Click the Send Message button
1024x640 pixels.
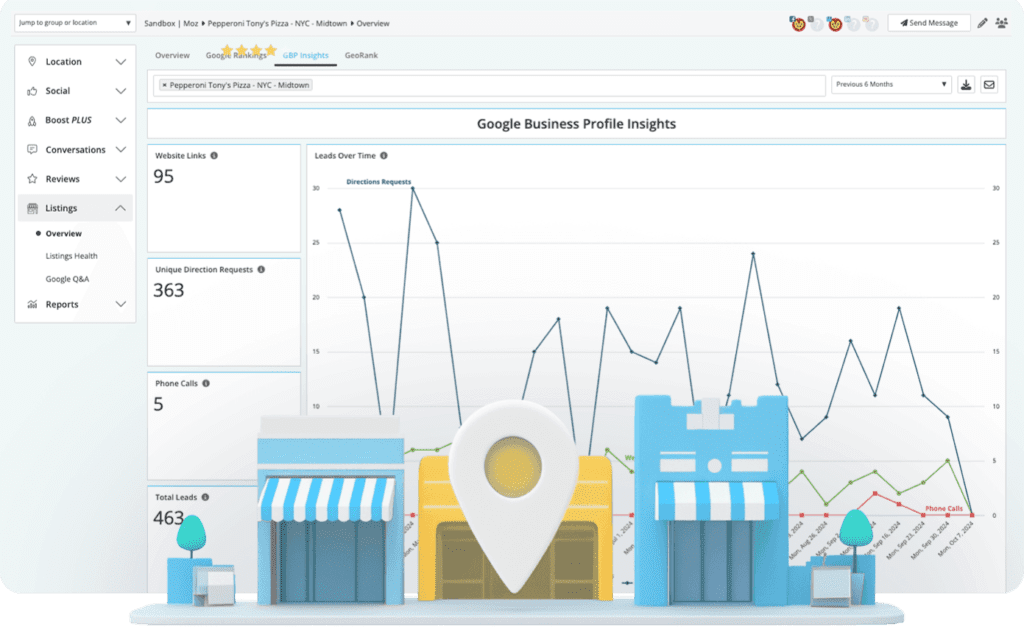pyautogui.click(x=929, y=23)
